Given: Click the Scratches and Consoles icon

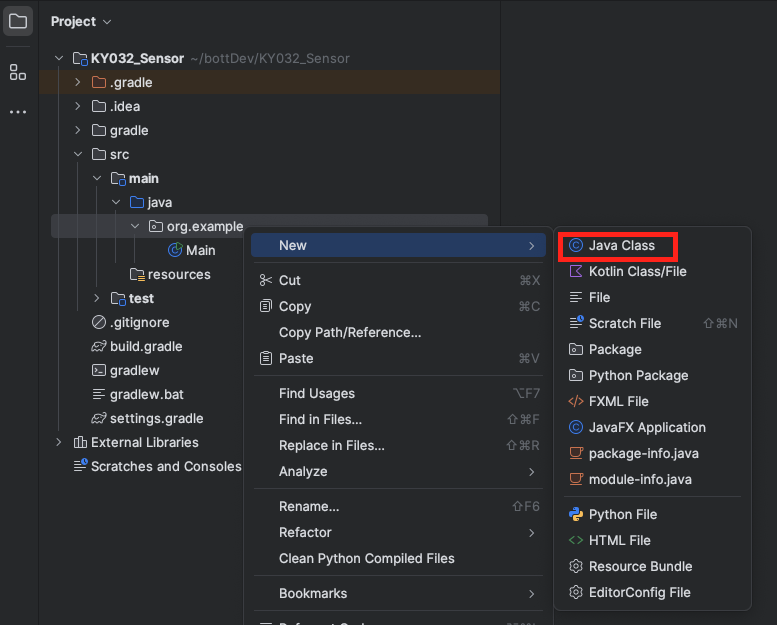Looking at the screenshot, I should tap(80, 465).
